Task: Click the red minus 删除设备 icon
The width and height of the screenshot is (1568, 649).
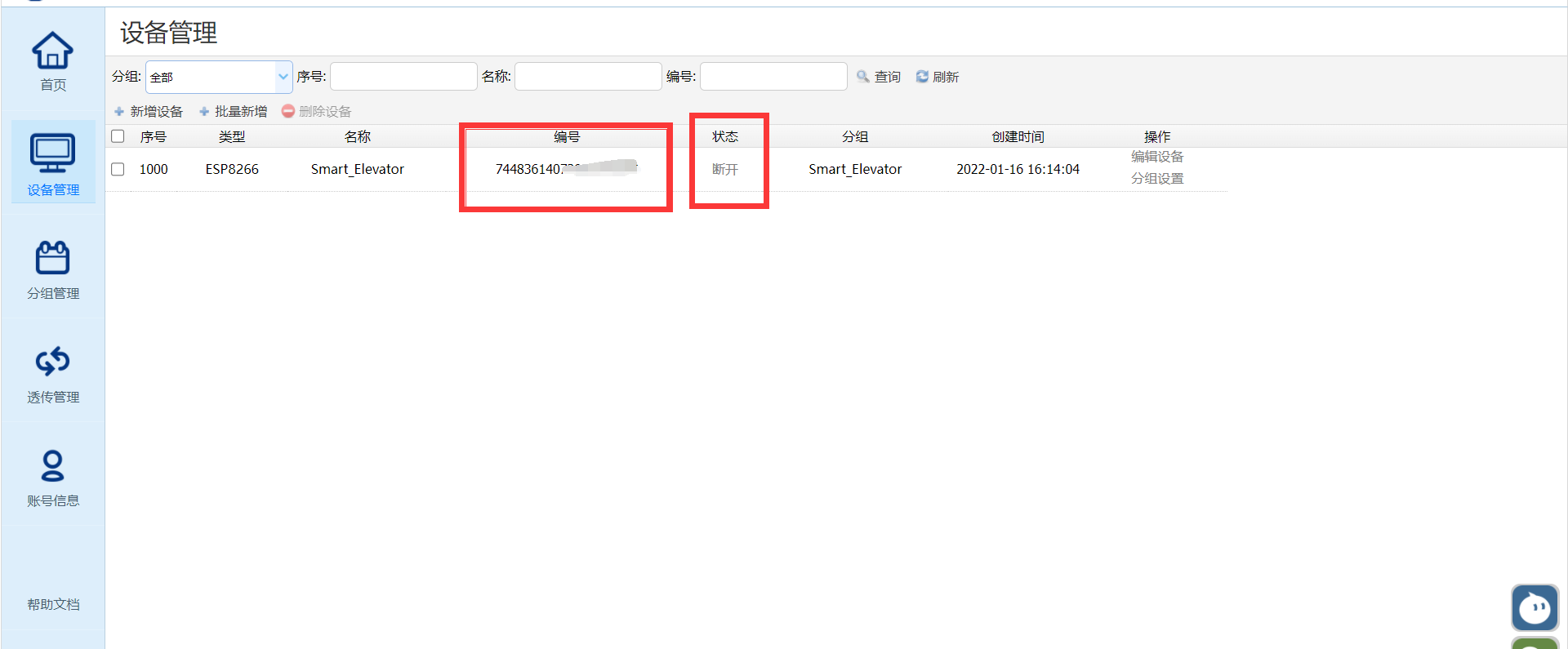Action: click(x=287, y=111)
